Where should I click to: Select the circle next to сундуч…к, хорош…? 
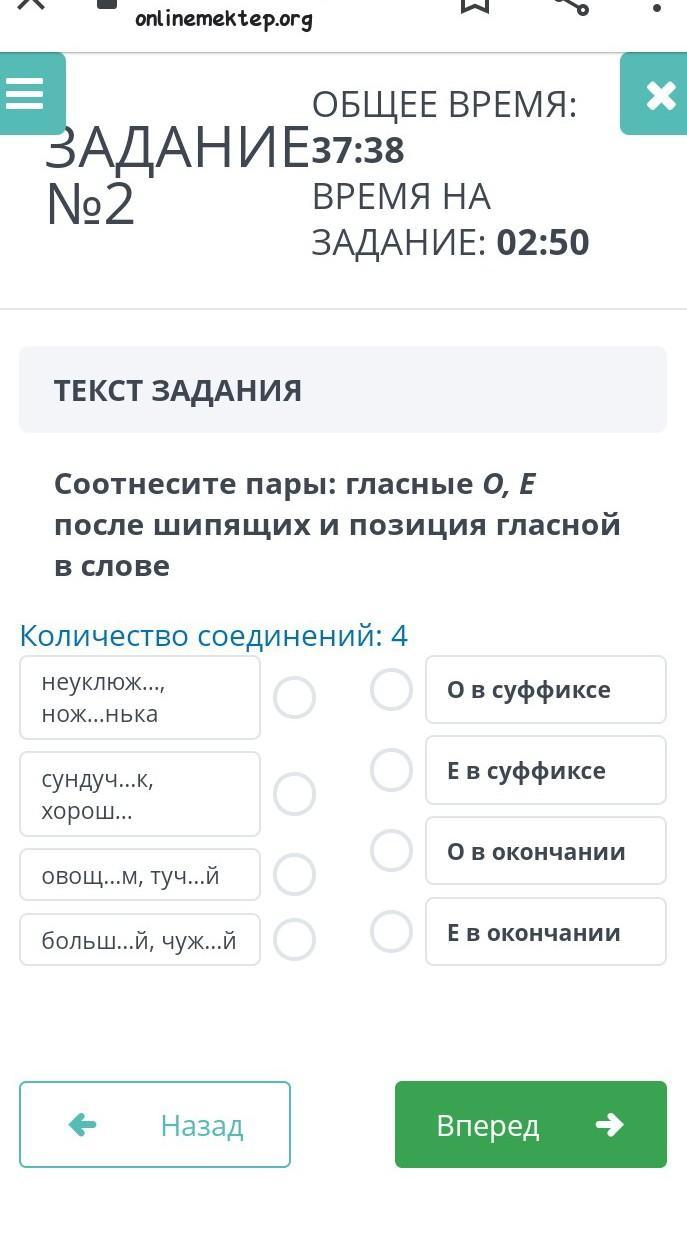(295, 794)
